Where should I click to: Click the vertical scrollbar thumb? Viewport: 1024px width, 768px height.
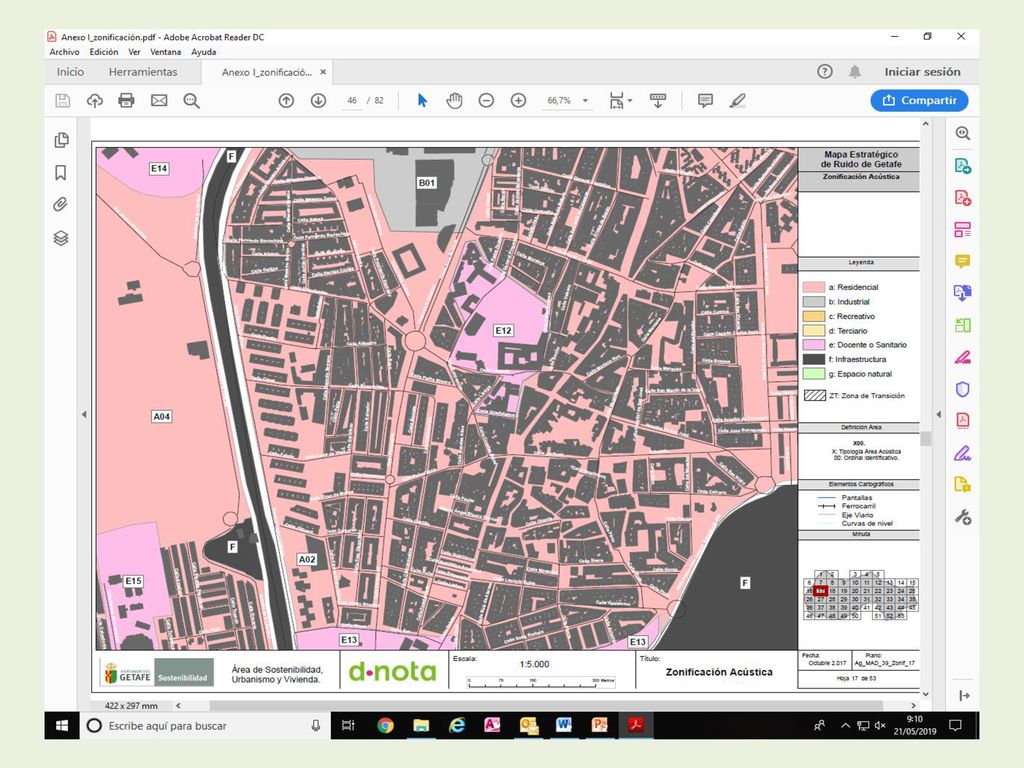[x=925, y=438]
